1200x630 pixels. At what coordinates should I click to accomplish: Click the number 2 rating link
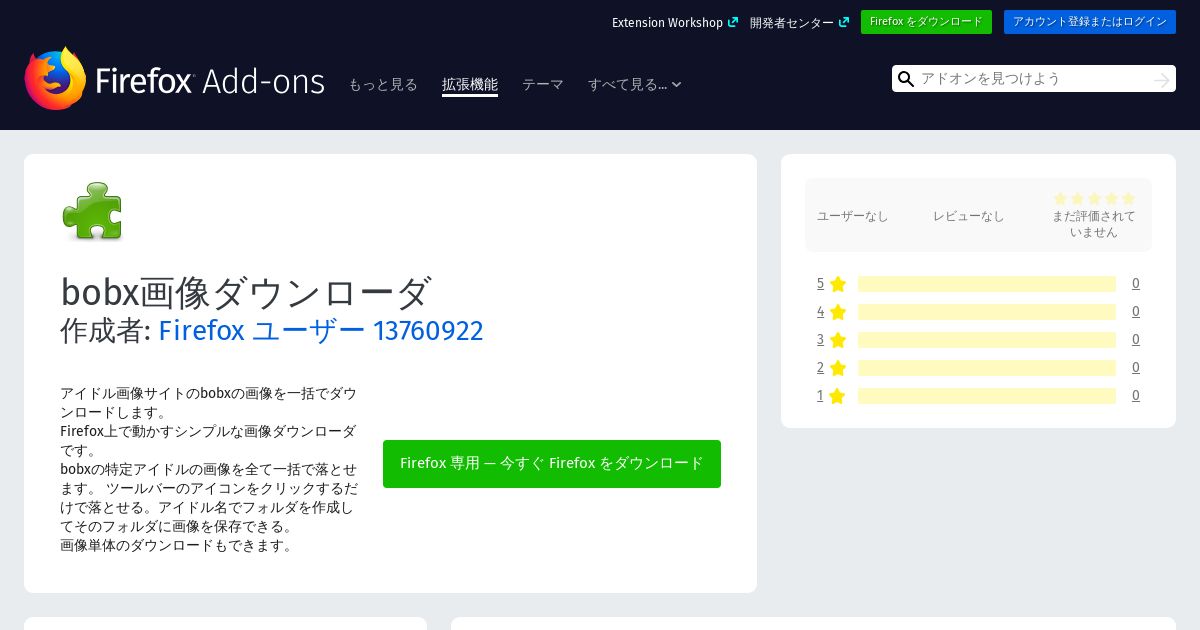(x=820, y=368)
